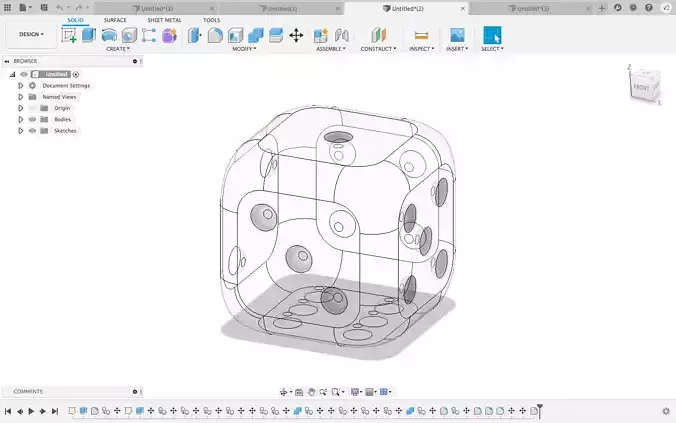Screen dimensions: 676x423
Task: Select the Measure ruler icon
Action: 421,35
